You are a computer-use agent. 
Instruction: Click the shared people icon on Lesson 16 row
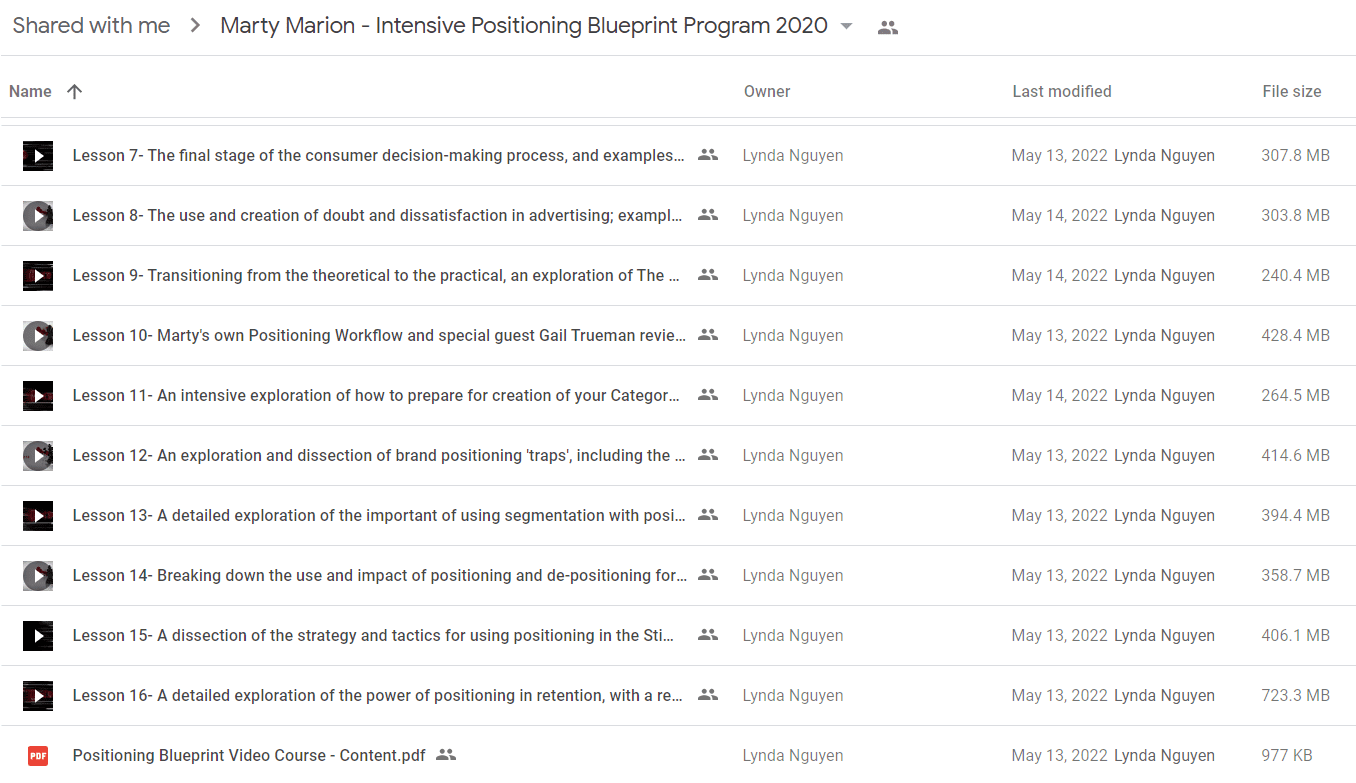708,695
